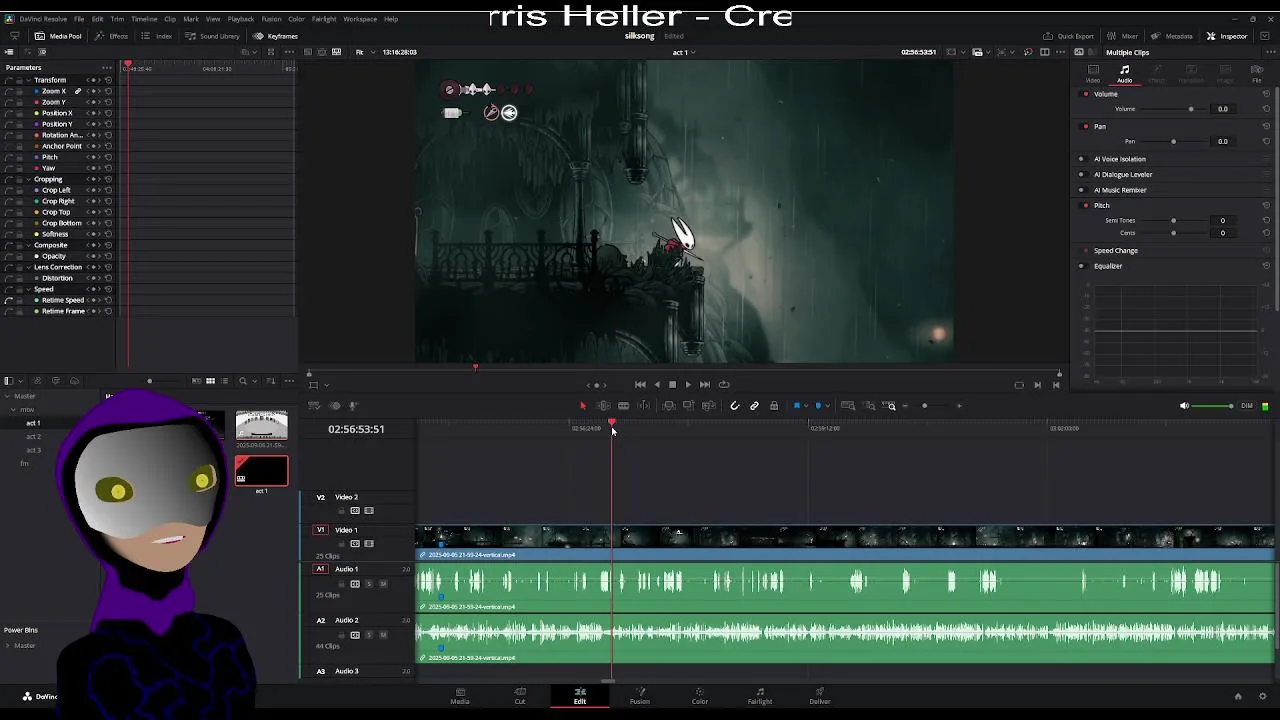Open the Fairlight menu

[324, 19]
